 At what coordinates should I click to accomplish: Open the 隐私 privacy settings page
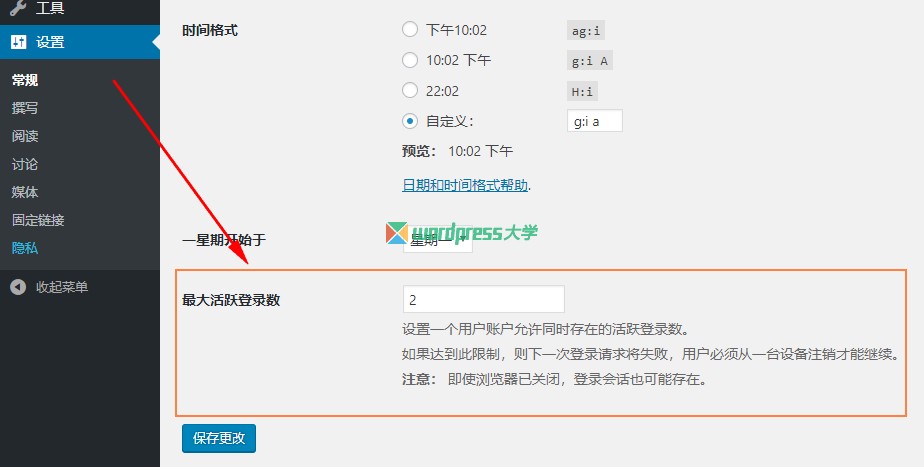25,248
